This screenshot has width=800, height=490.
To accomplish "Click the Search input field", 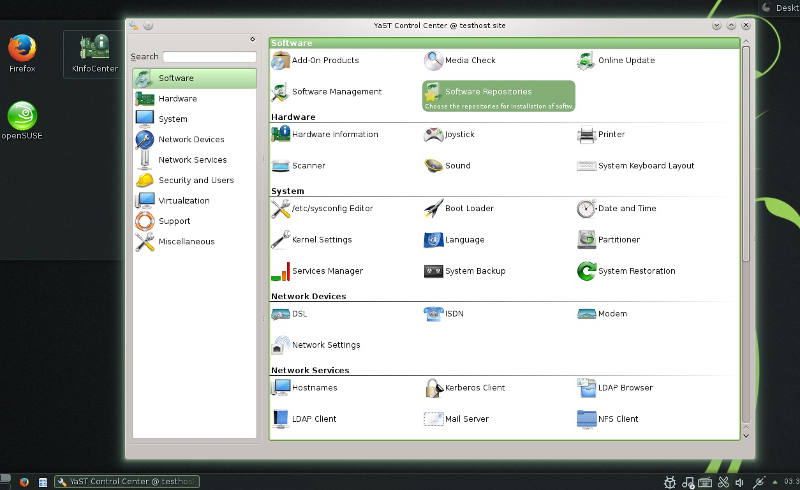I will pos(209,57).
